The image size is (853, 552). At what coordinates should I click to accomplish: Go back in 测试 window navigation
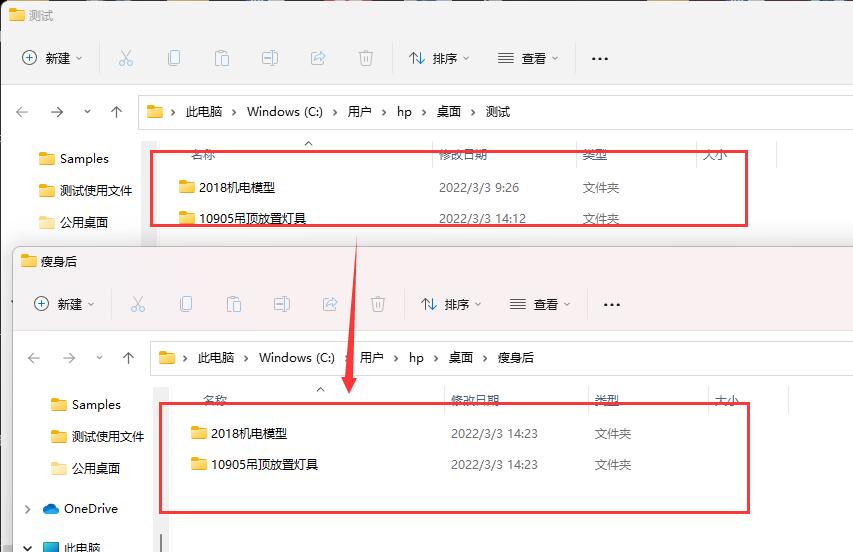click(22, 112)
